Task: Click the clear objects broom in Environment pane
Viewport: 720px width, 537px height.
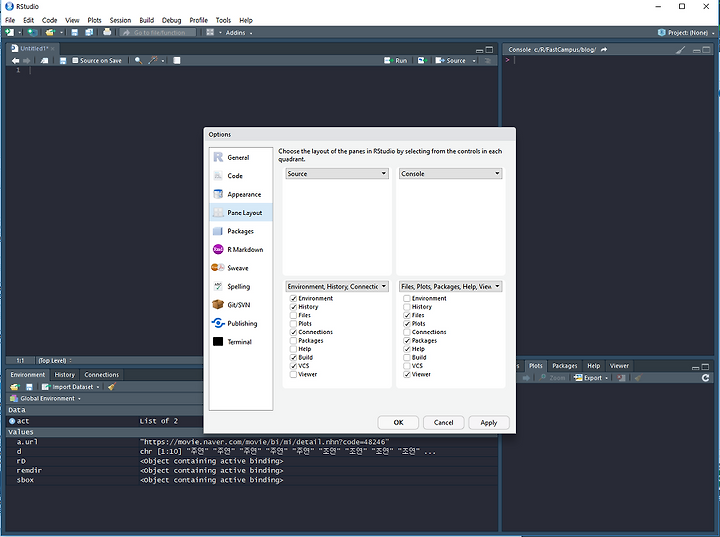Action: [x=111, y=387]
